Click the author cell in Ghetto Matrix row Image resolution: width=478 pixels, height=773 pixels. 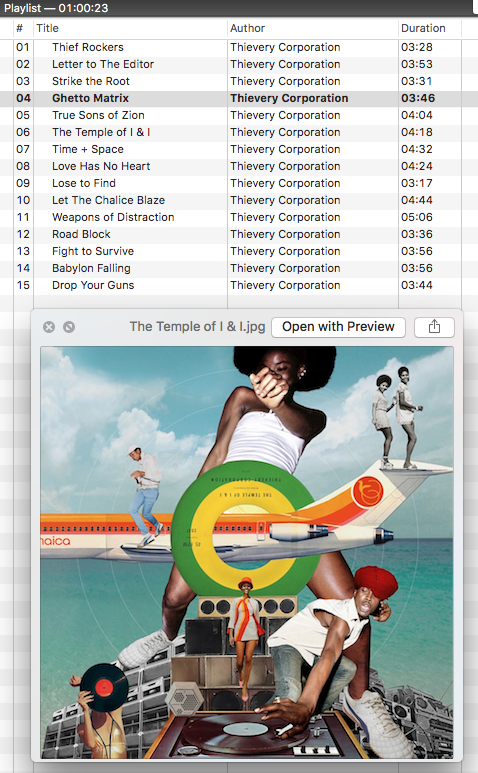pyautogui.click(x=289, y=98)
